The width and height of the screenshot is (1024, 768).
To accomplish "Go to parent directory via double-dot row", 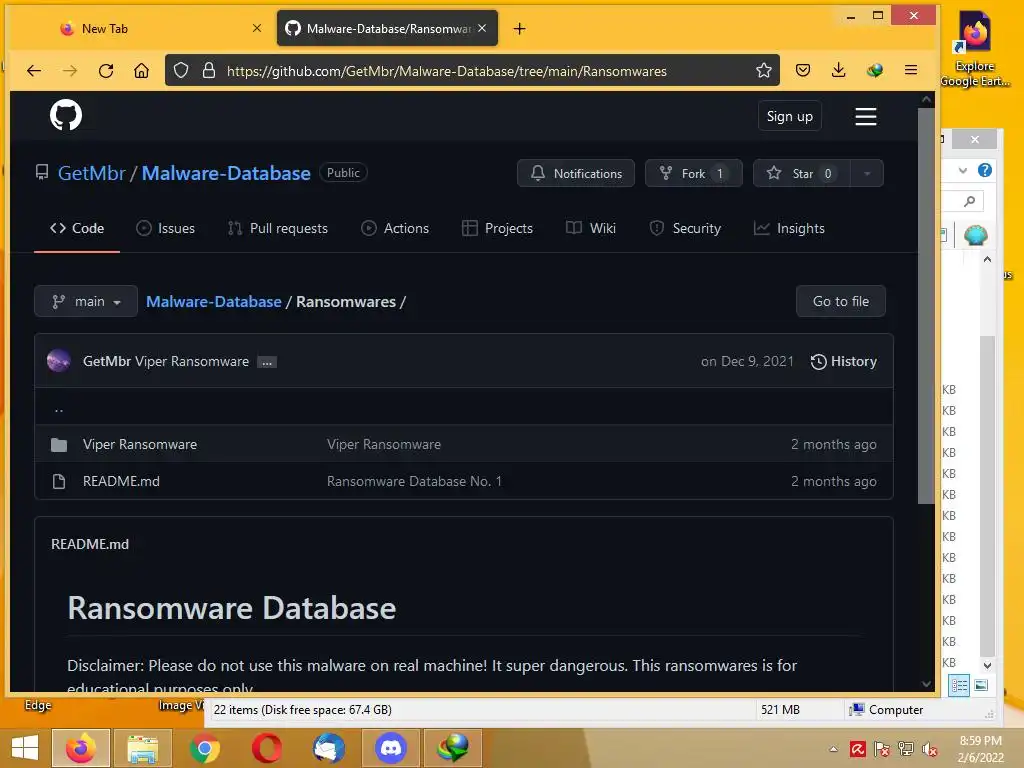I will (464, 407).
